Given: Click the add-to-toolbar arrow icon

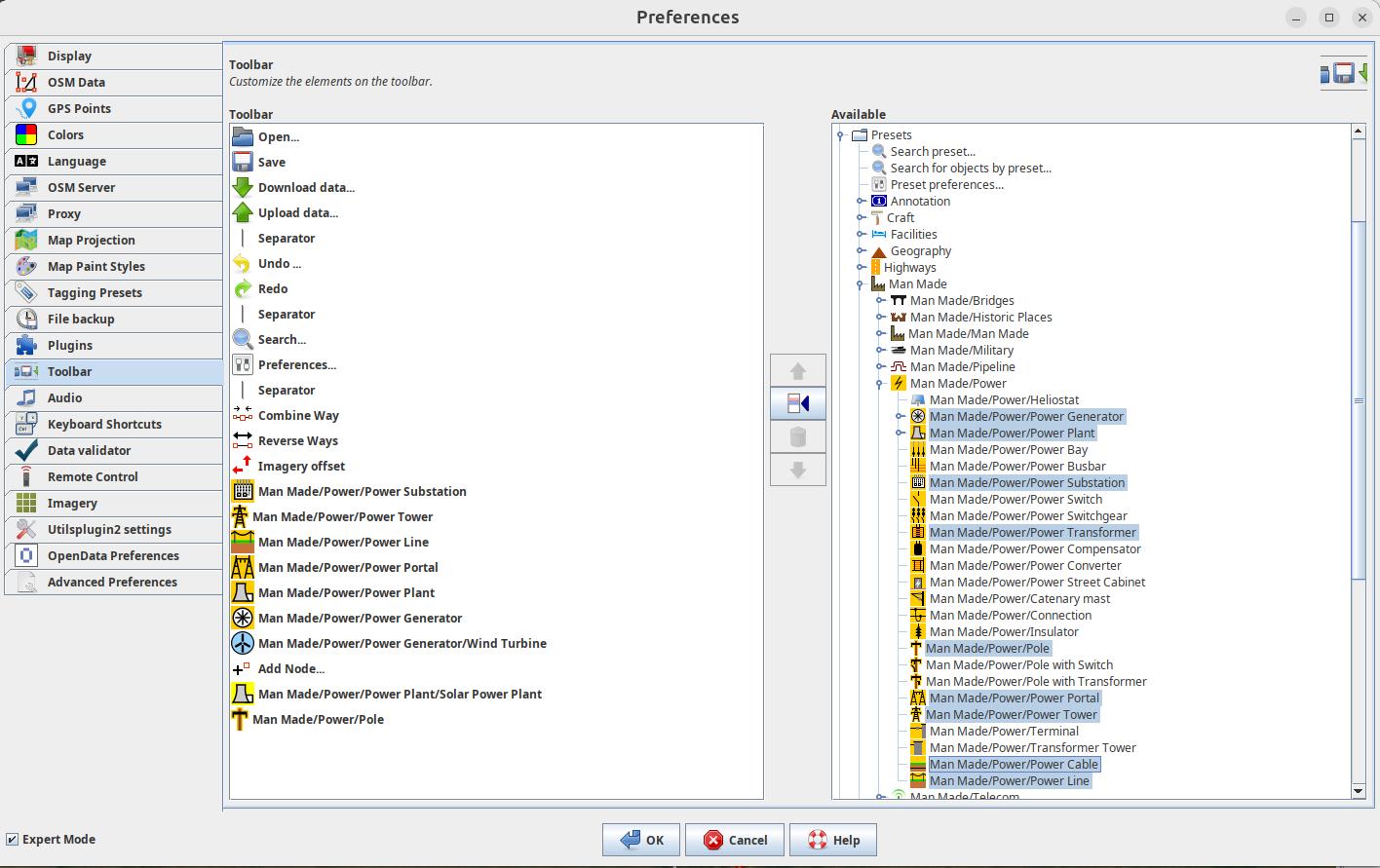Looking at the screenshot, I should 797,403.
